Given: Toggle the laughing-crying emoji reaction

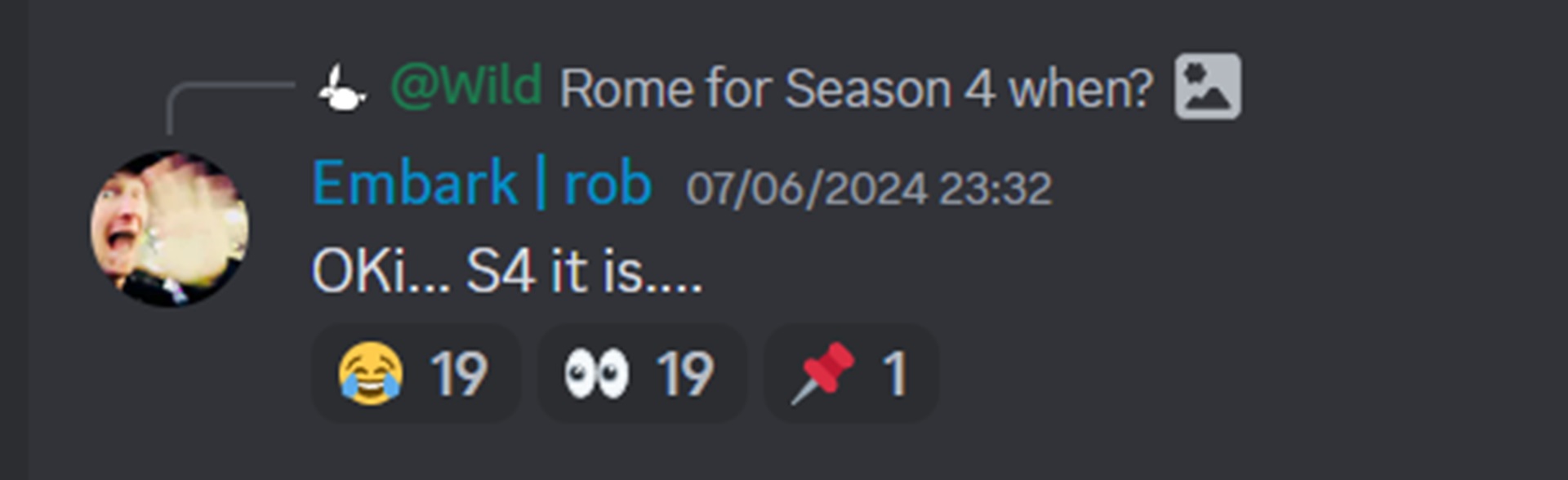Looking at the screenshot, I should pyautogui.click(x=416, y=373).
